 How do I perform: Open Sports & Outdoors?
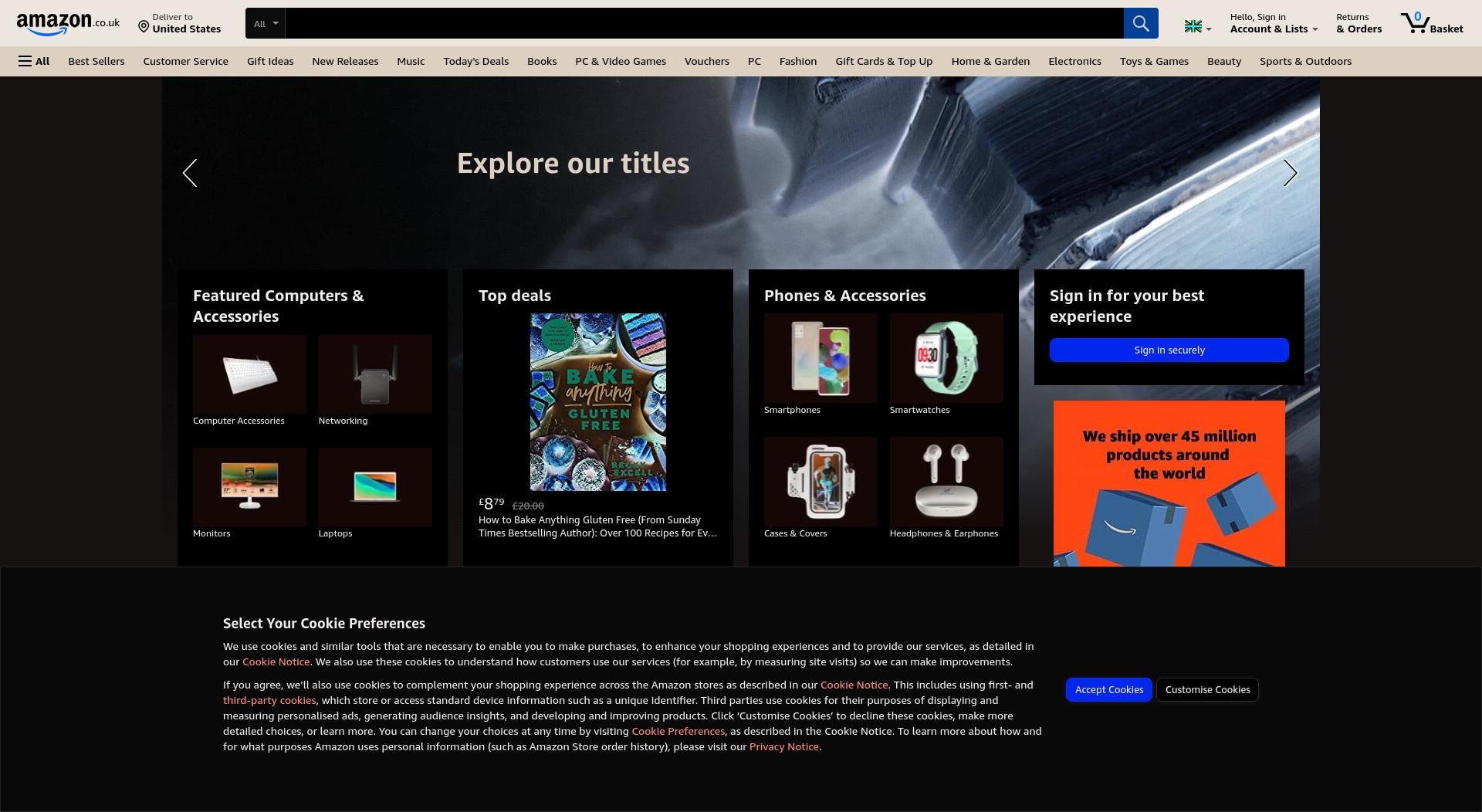point(1305,61)
